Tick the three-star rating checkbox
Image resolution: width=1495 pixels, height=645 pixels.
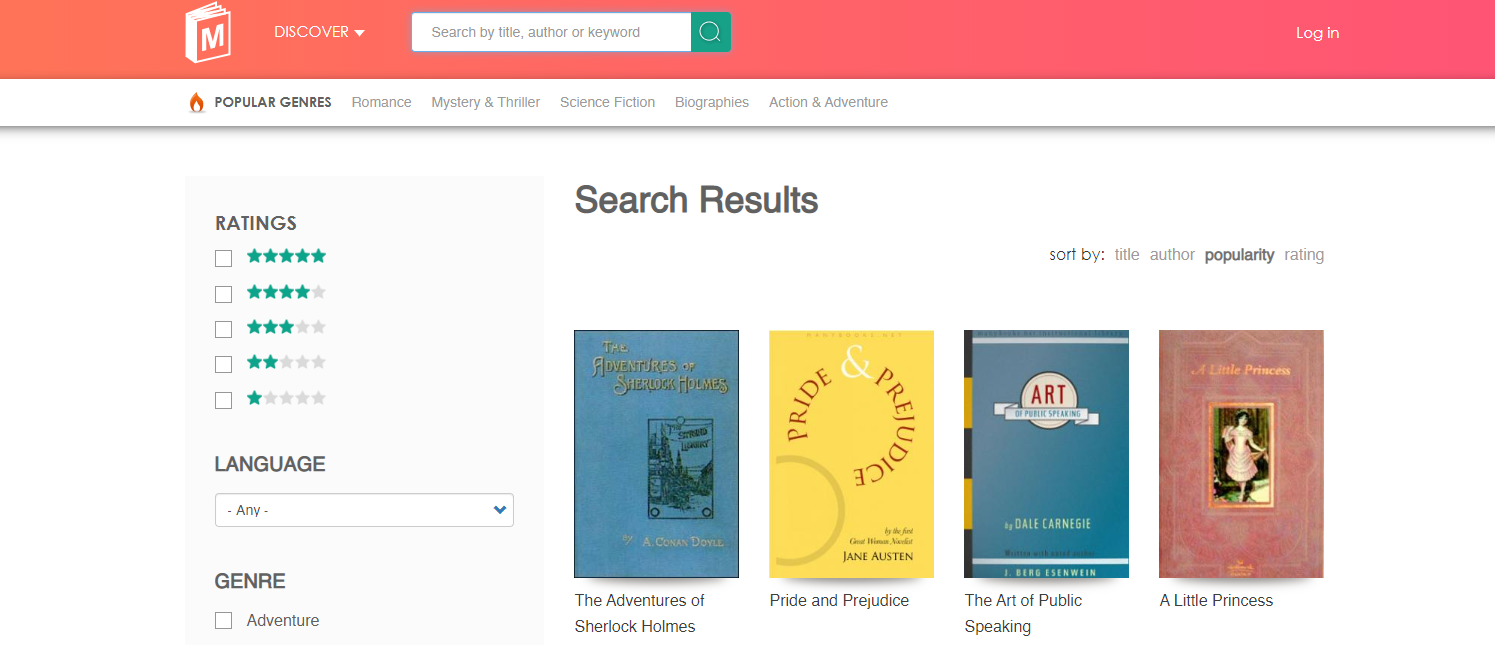point(223,329)
